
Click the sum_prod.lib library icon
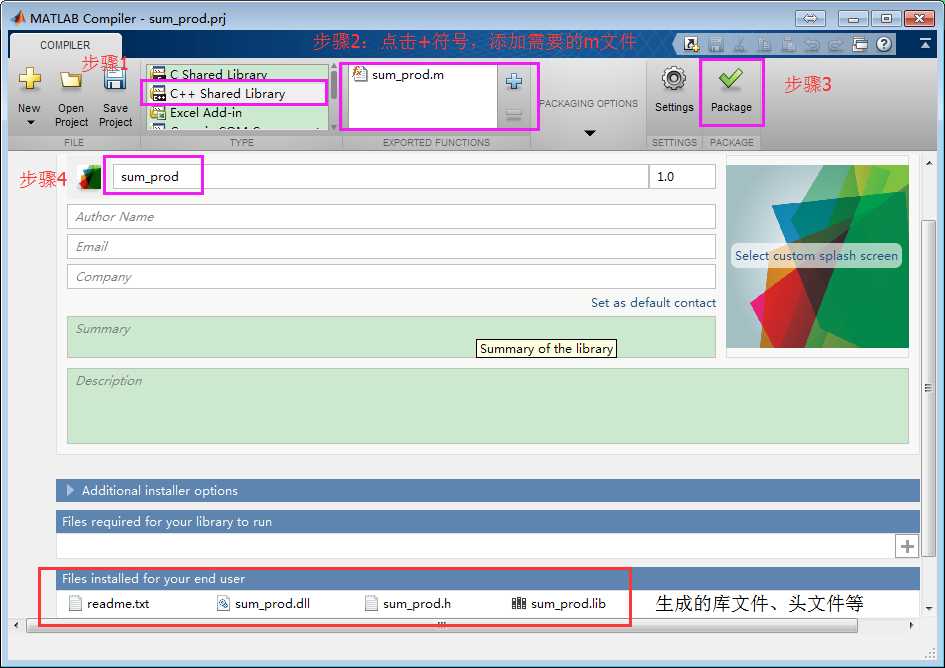[x=518, y=603]
